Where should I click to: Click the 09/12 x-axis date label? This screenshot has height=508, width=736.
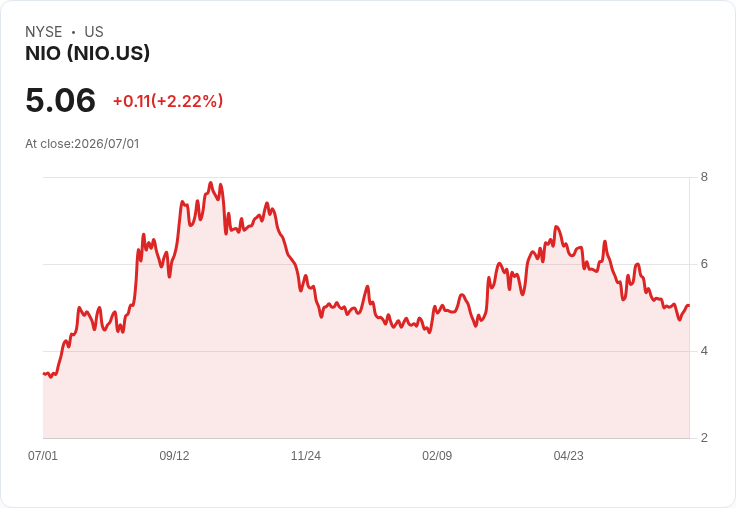pos(174,455)
